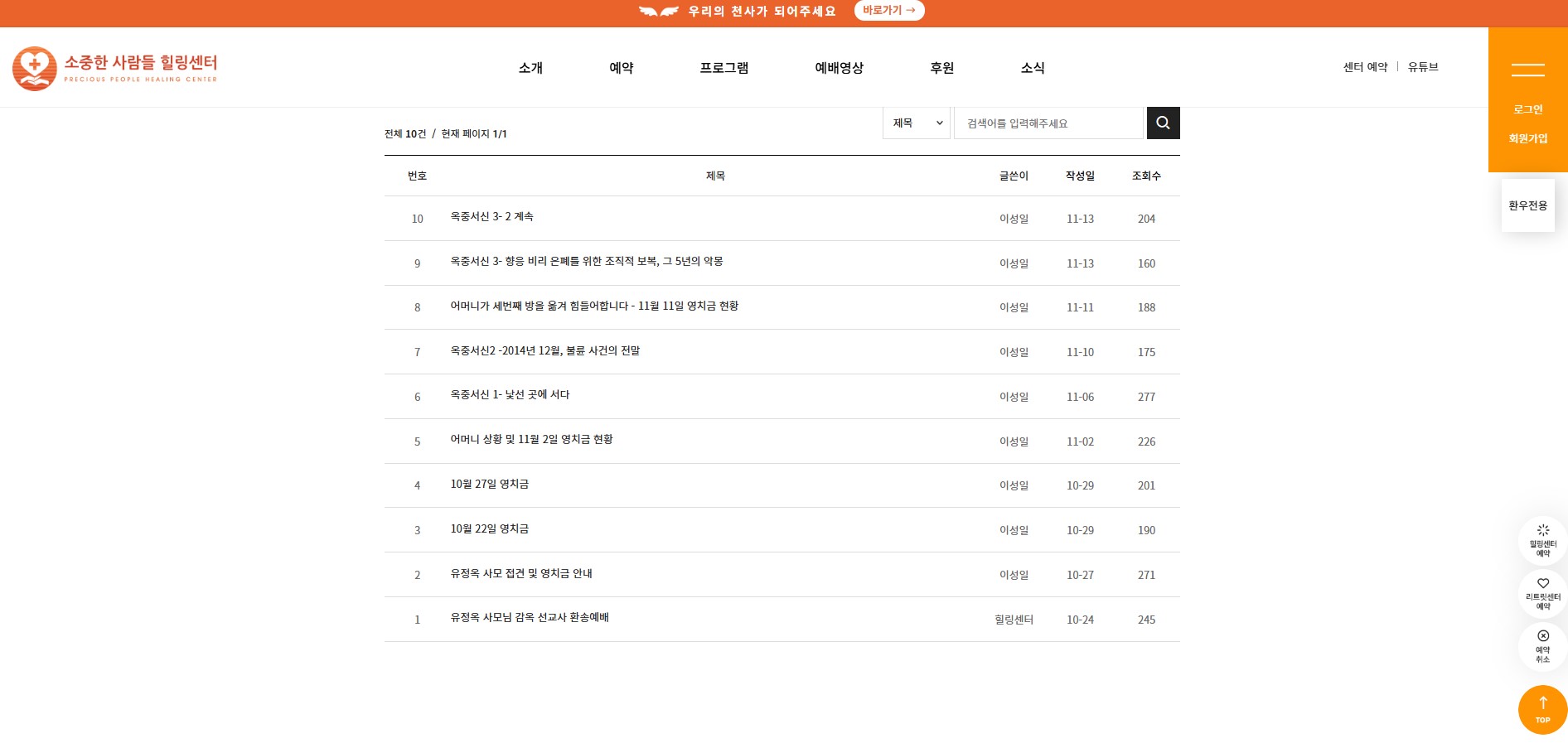Screen dimensions: 1568x743
Task: Open the 예배영상 menu
Action: click(x=839, y=68)
